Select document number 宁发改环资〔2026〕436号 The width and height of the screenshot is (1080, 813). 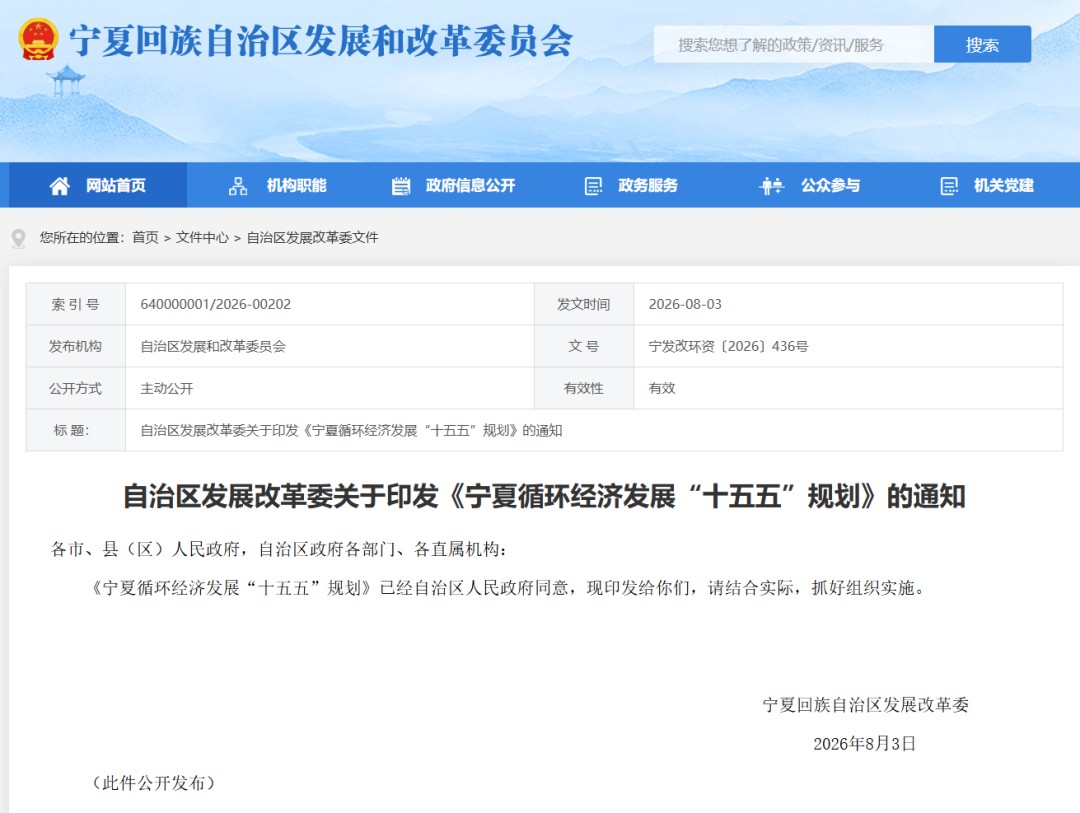point(728,347)
